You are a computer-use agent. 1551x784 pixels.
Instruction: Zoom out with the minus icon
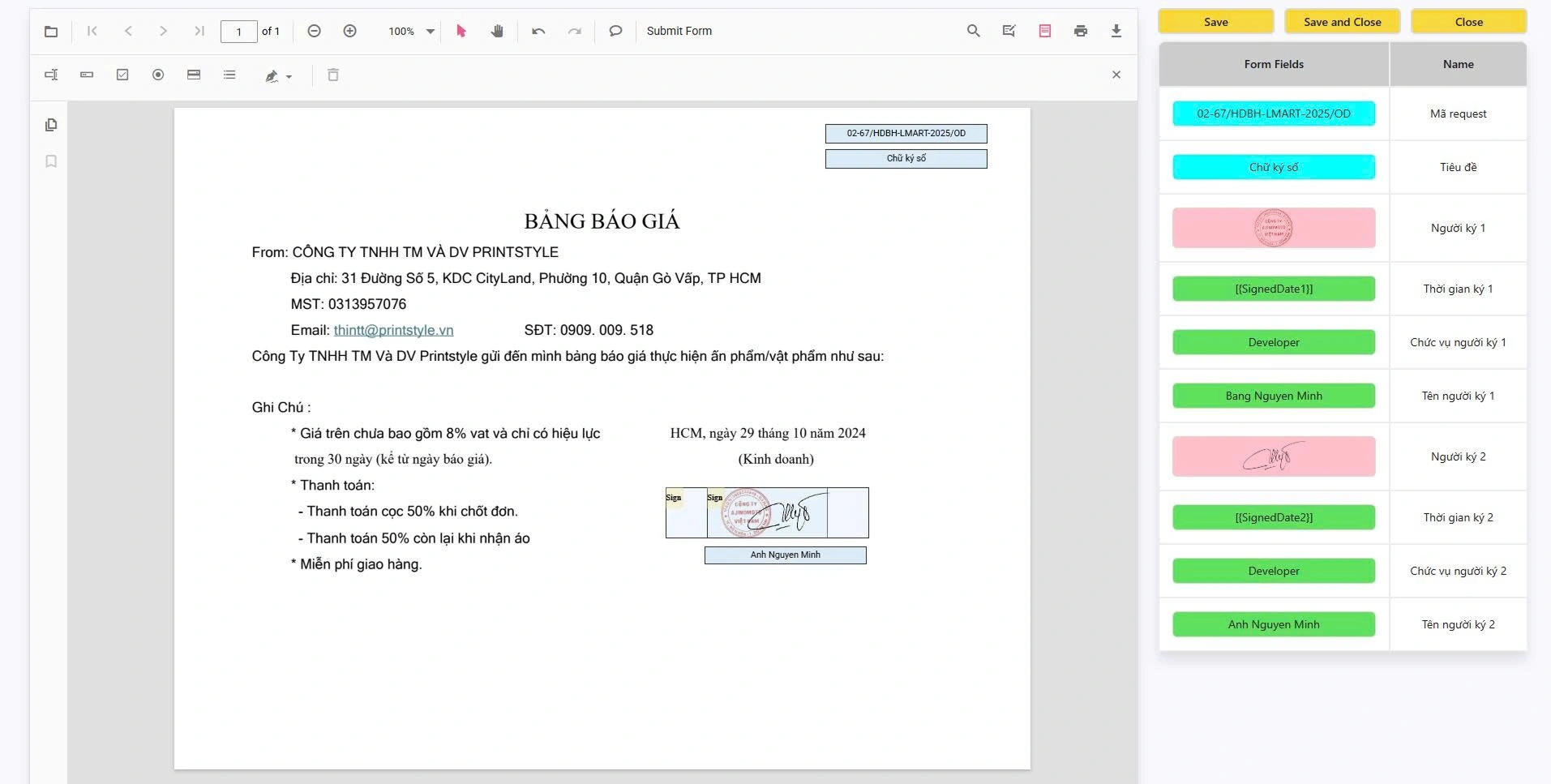click(x=315, y=31)
